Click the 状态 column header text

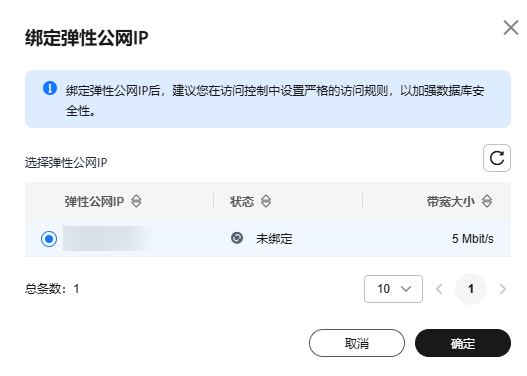[x=242, y=202]
